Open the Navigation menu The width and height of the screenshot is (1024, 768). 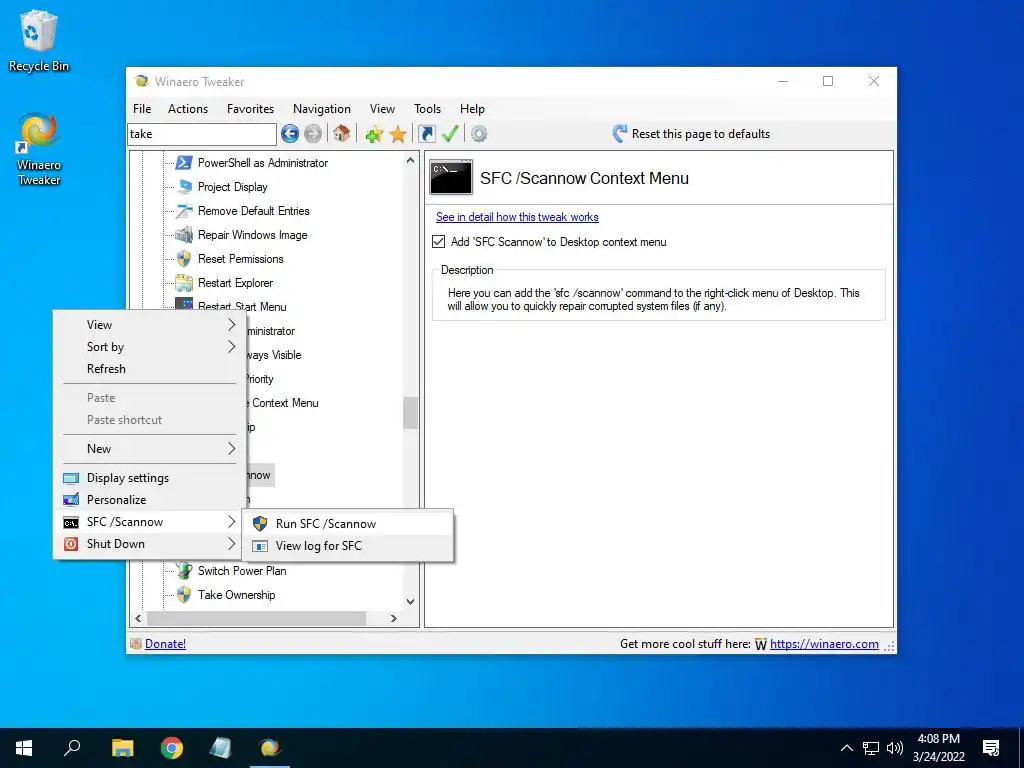coord(321,109)
